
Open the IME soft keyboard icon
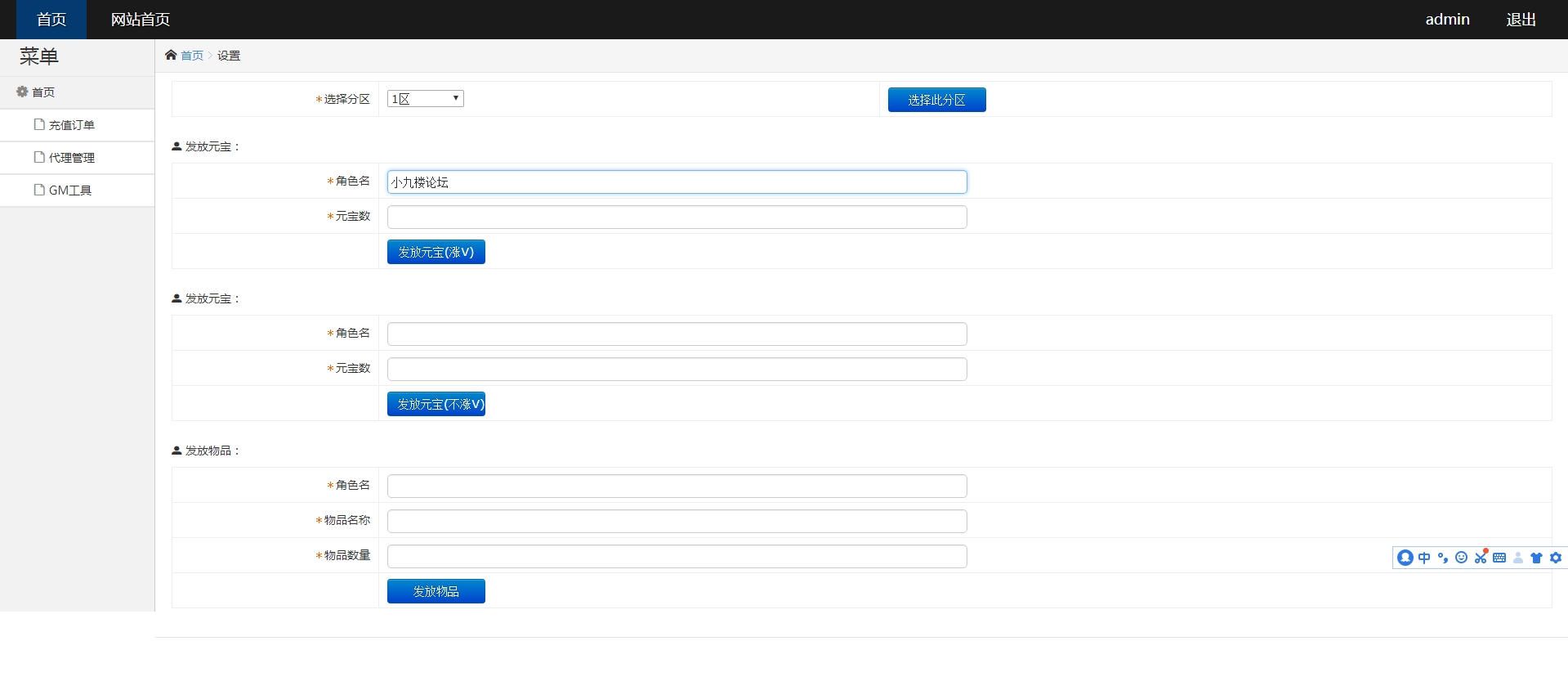coord(1499,558)
